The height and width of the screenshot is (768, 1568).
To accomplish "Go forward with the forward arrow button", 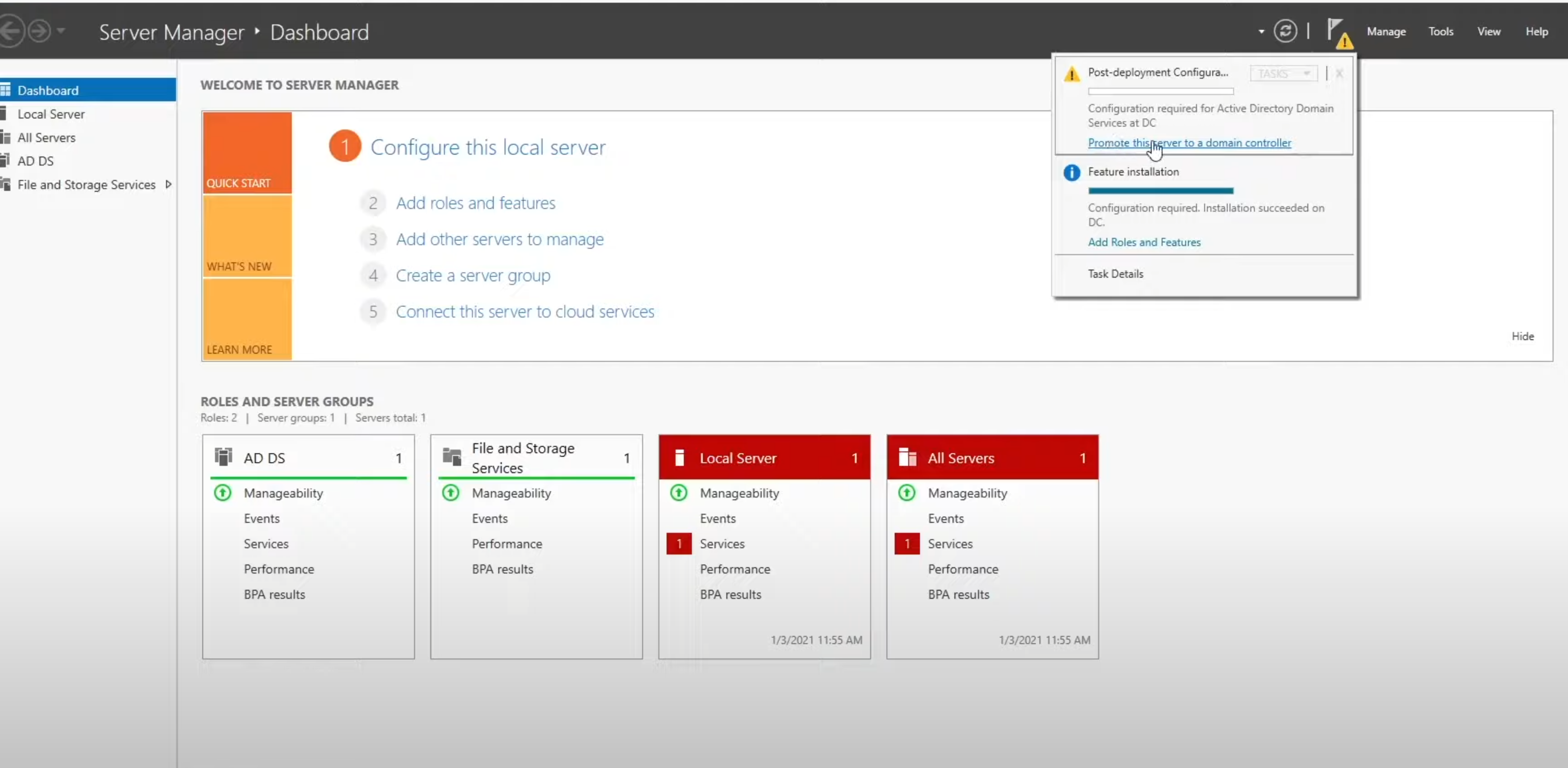I will click(x=39, y=30).
